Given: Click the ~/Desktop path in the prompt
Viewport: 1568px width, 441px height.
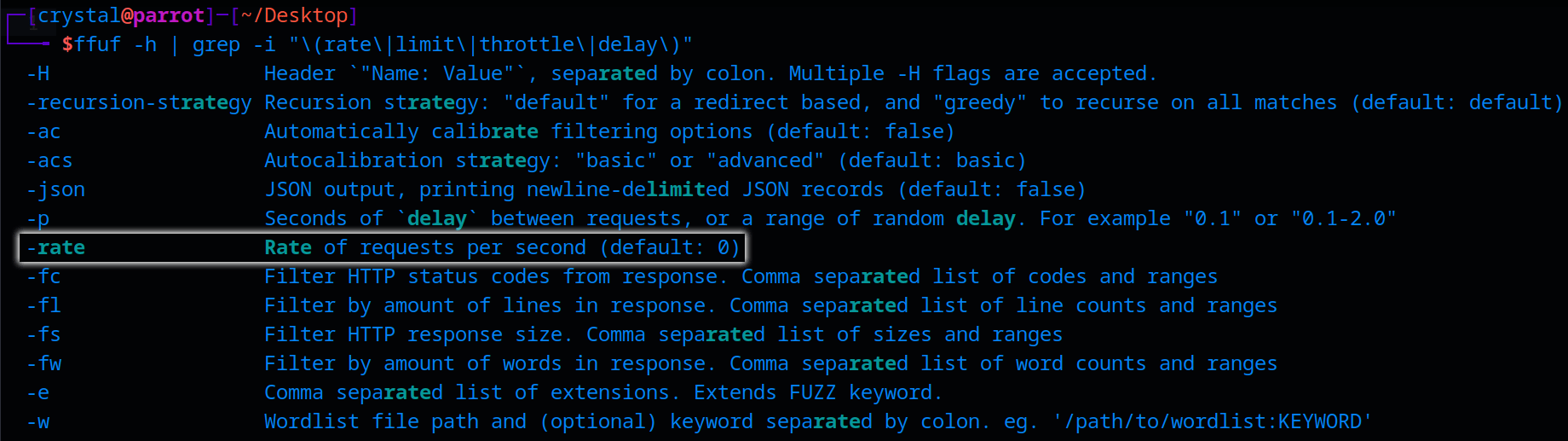Looking at the screenshot, I should click(294, 15).
